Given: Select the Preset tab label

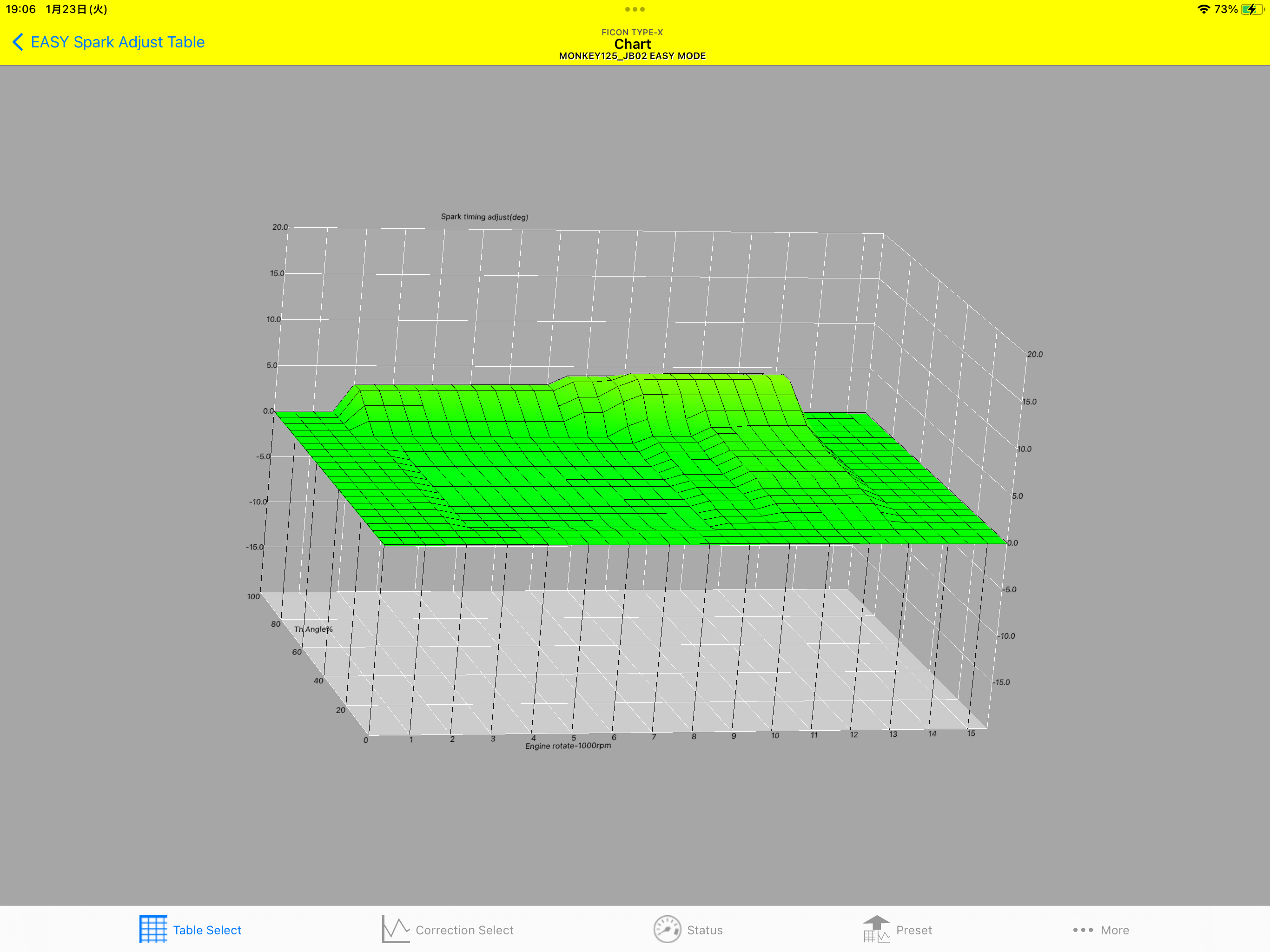Looking at the screenshot, I should tap(913, 930).
